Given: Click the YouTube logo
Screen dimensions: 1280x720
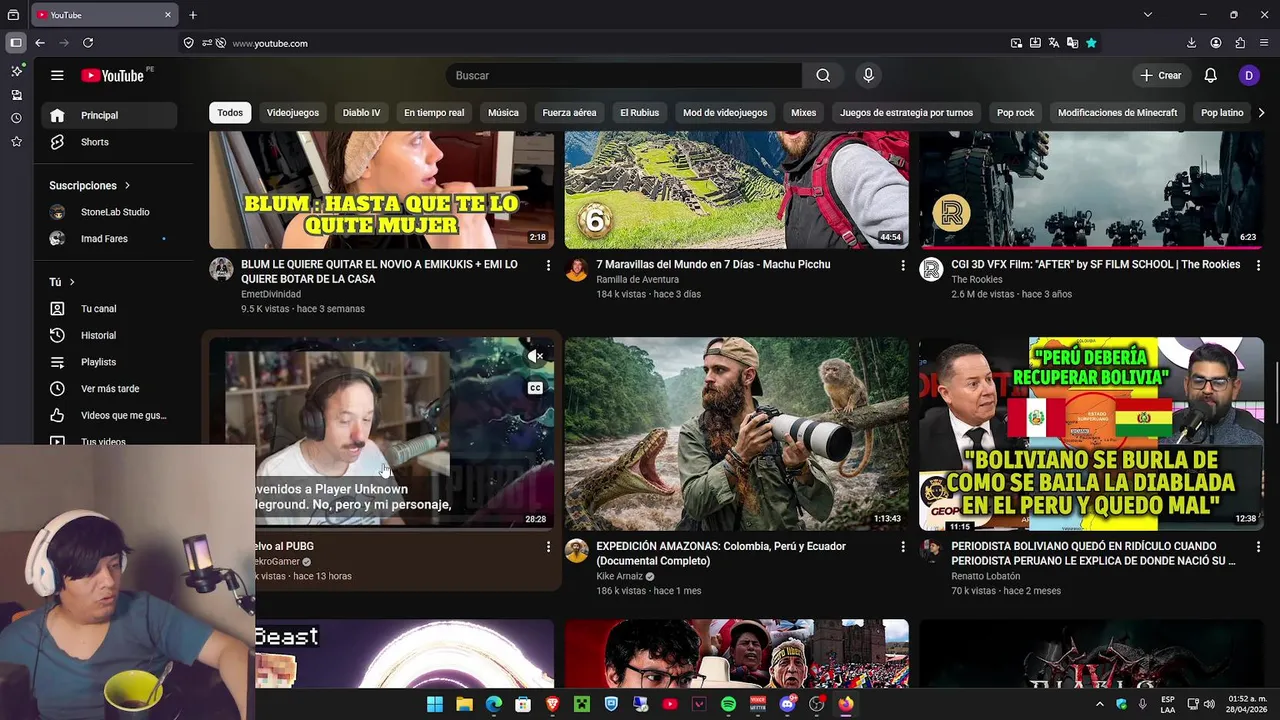Looking at the screenshot, I should point(113,76).
